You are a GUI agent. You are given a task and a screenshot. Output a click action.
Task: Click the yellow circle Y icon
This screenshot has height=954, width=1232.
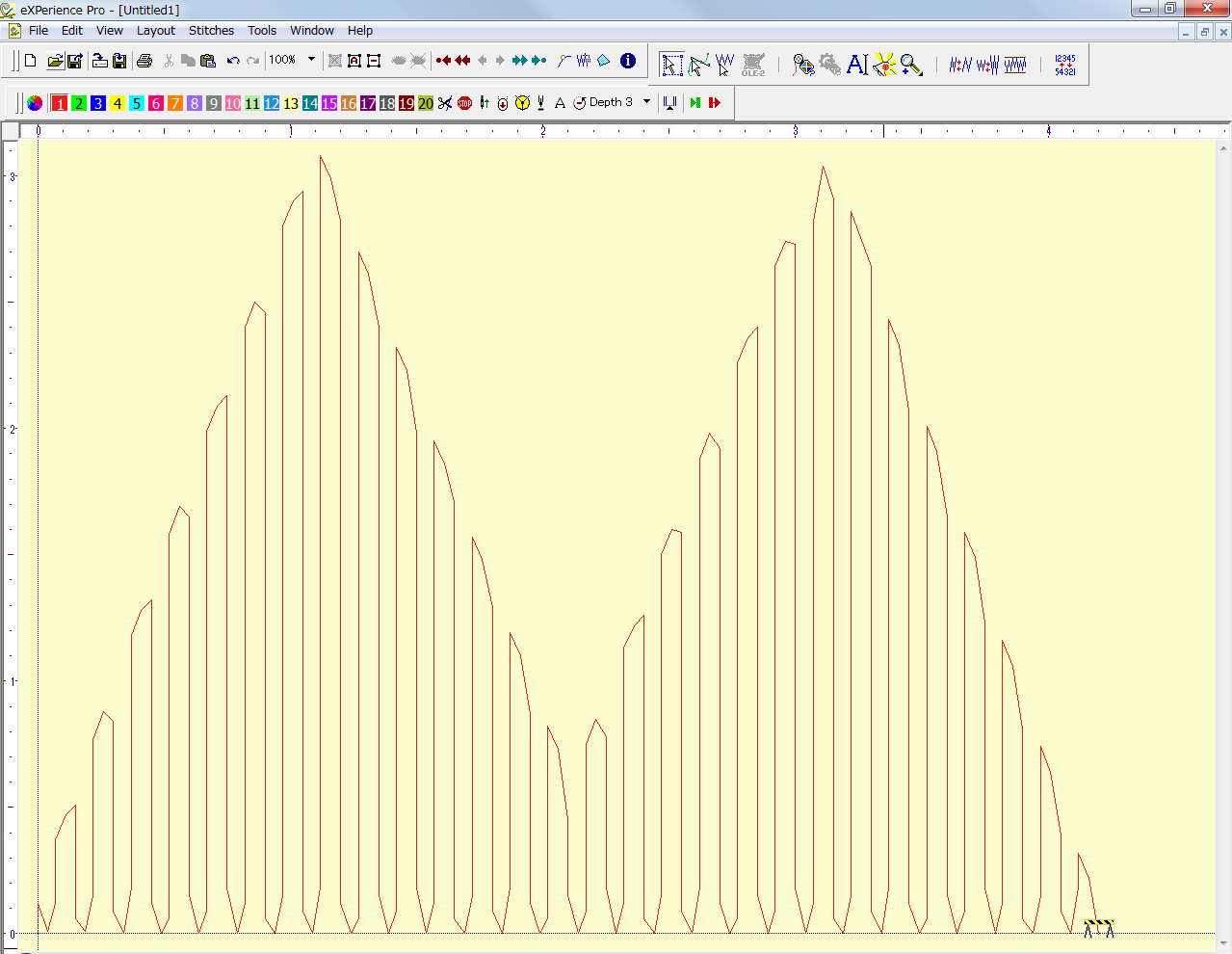point(522,103)
